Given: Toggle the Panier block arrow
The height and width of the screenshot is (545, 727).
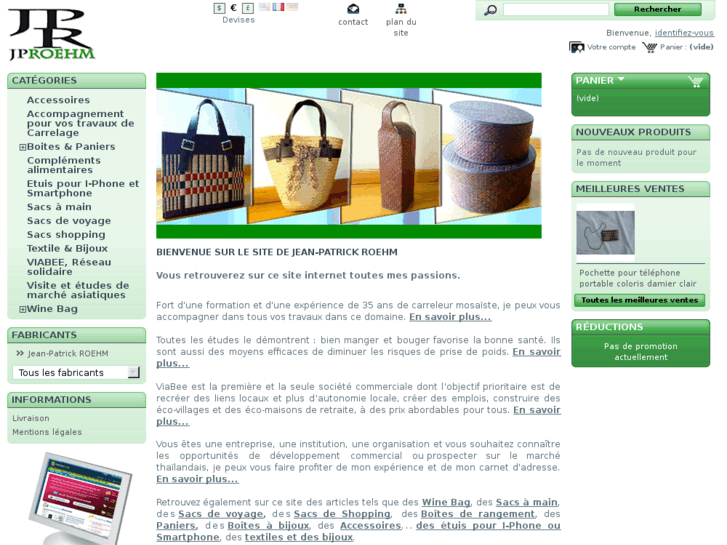Looking at the screenshot, I should click(621, 79).
